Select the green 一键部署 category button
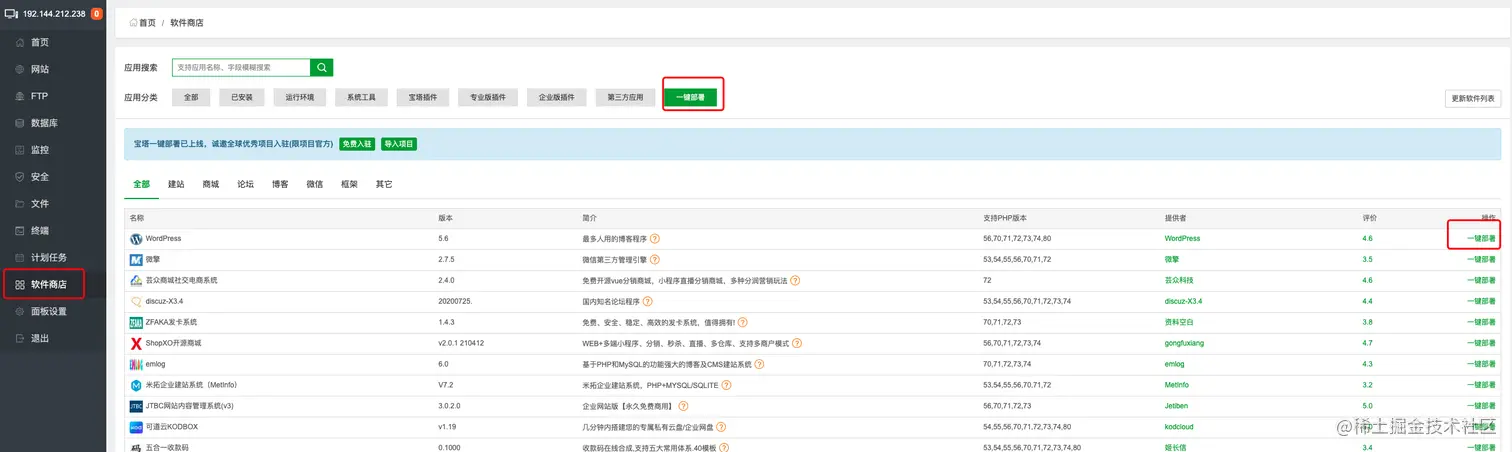Image resolution: width=1512 pixels, height=452 pixels. click(690, 97)
